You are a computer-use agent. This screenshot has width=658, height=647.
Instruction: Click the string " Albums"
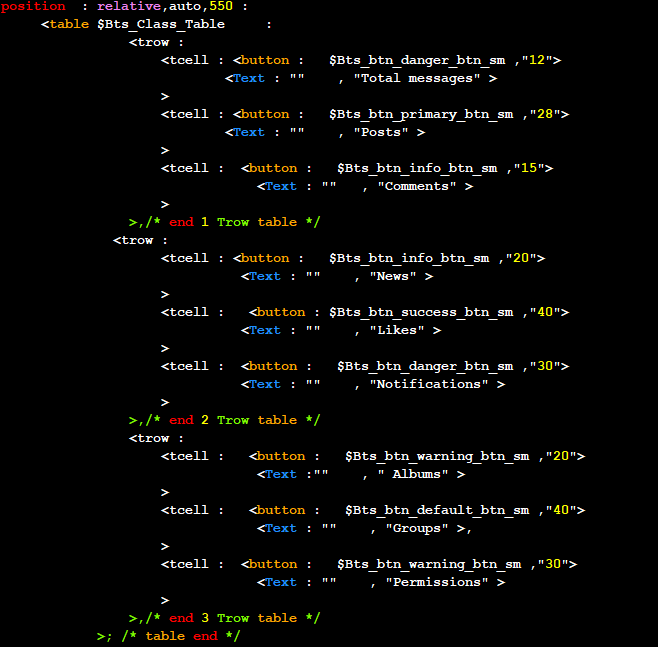pos(413,475)
